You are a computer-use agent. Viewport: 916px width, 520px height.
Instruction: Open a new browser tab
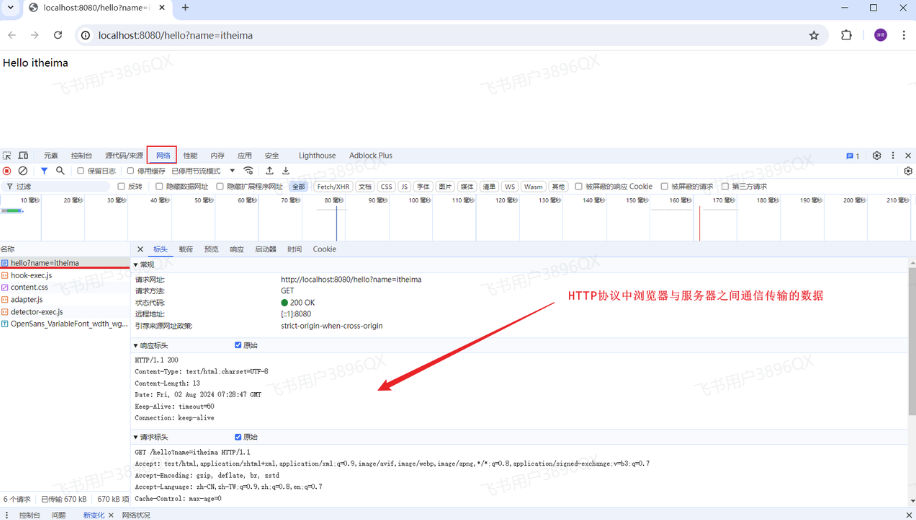pyautogui.click(x=185, y=8)
